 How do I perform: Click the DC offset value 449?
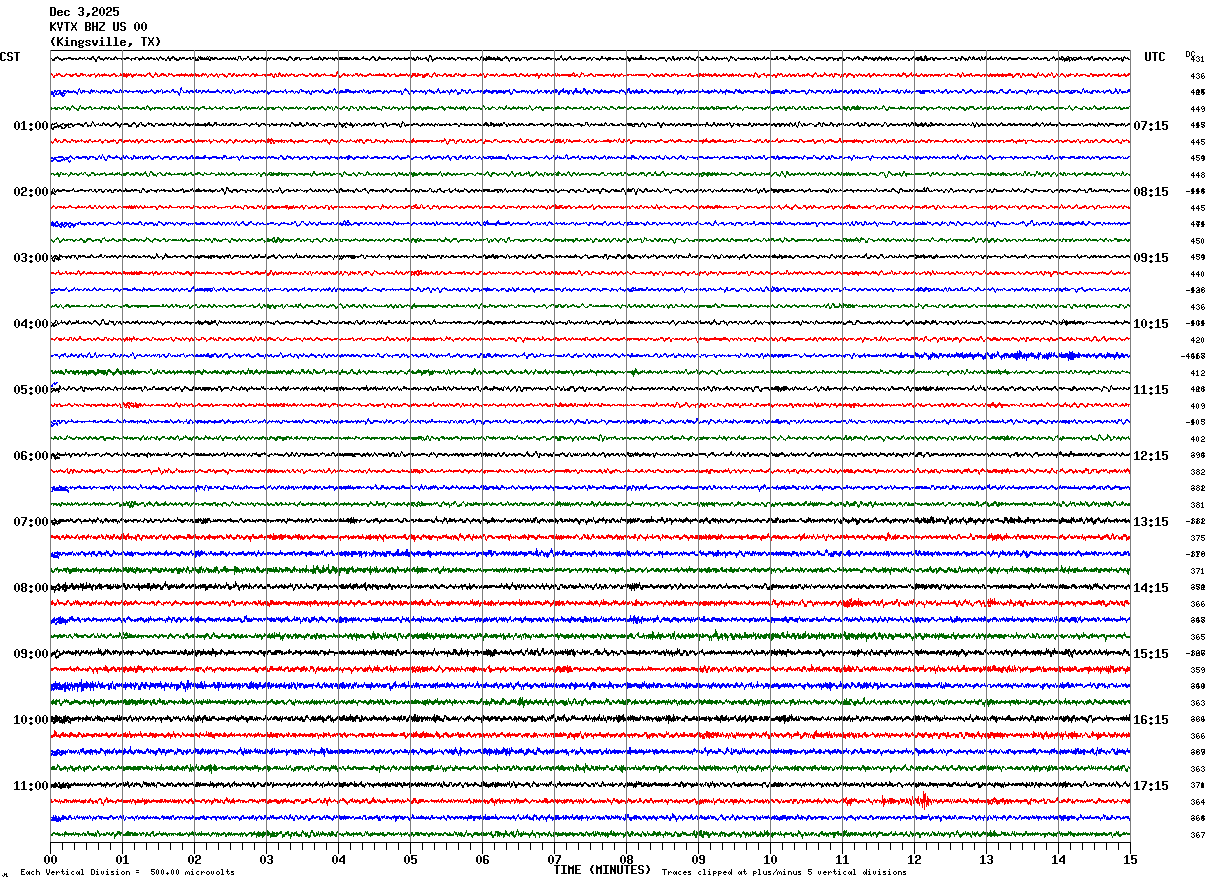[1197, 109]
